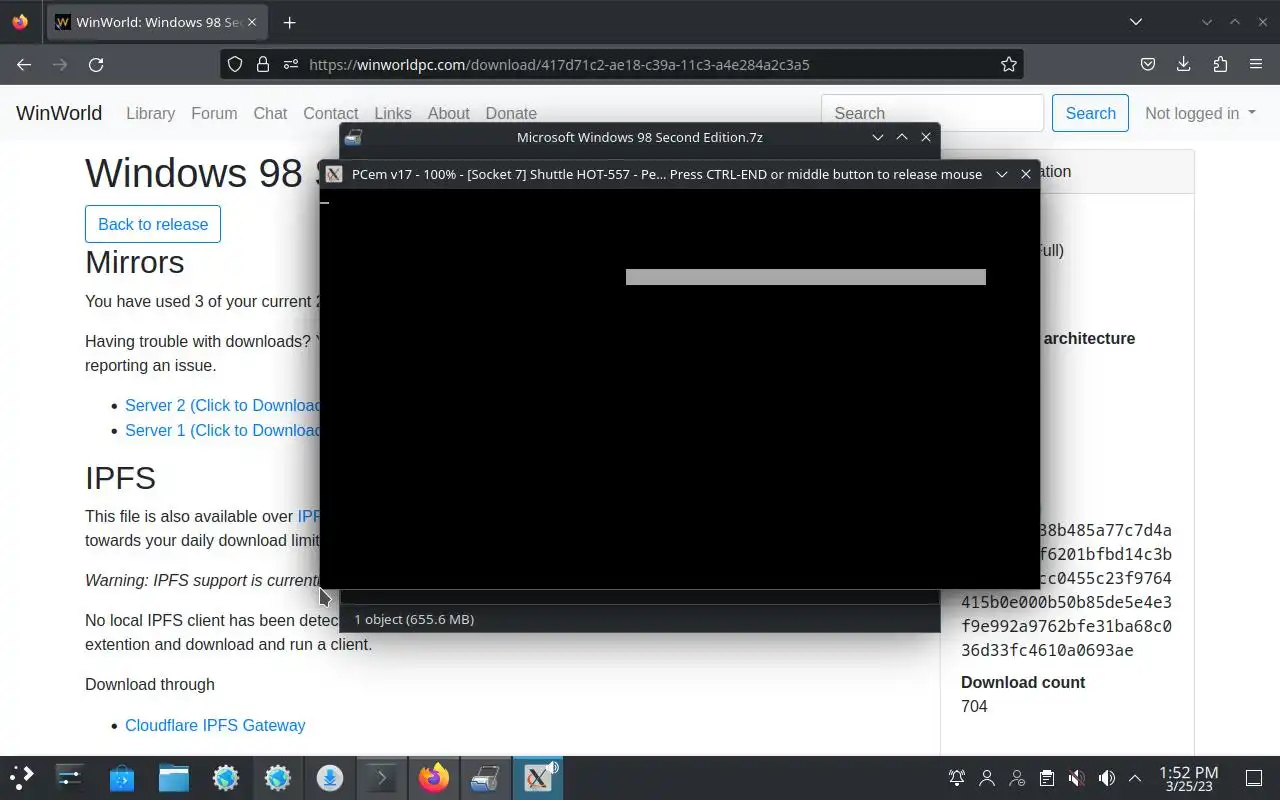Open the Konsole terminal taskbar icon

coord(382,778)
